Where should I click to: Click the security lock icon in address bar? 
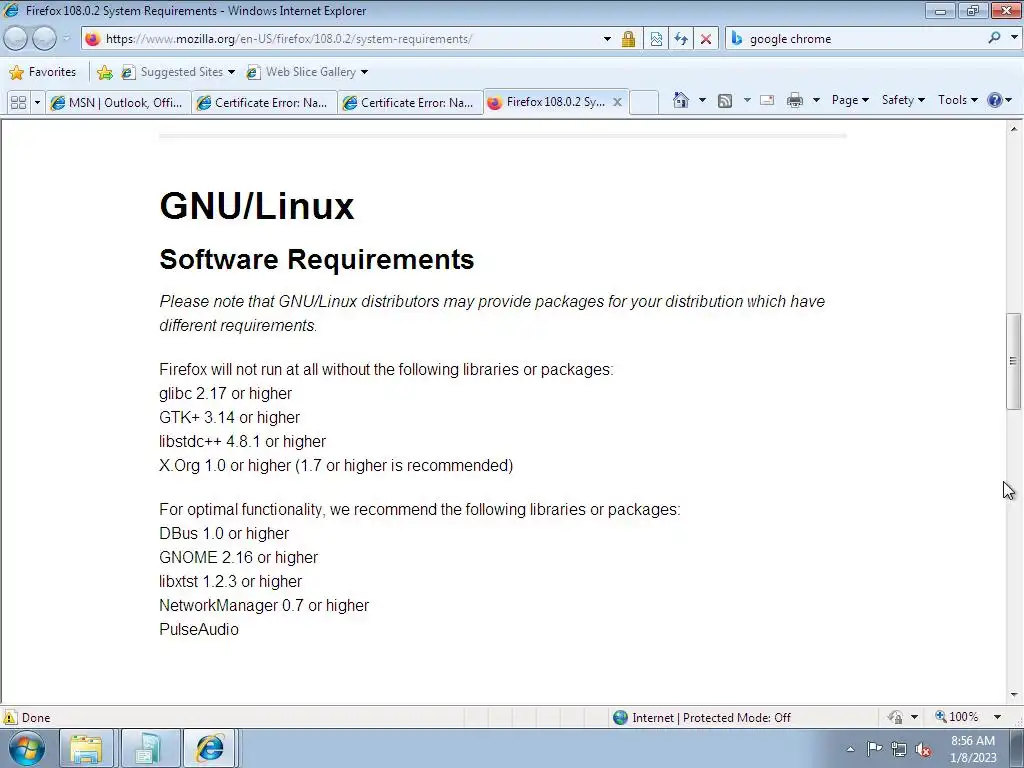[x=628, y=39]
